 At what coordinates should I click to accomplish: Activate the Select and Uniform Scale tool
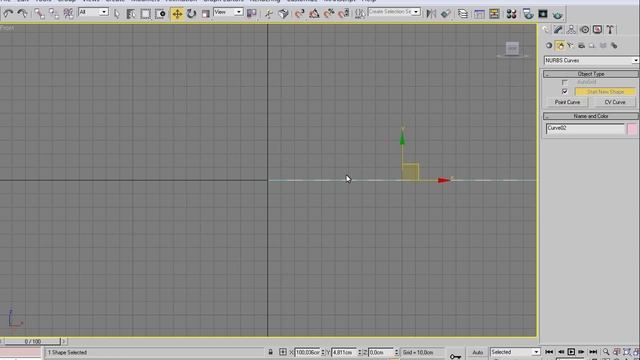(205, 14)
